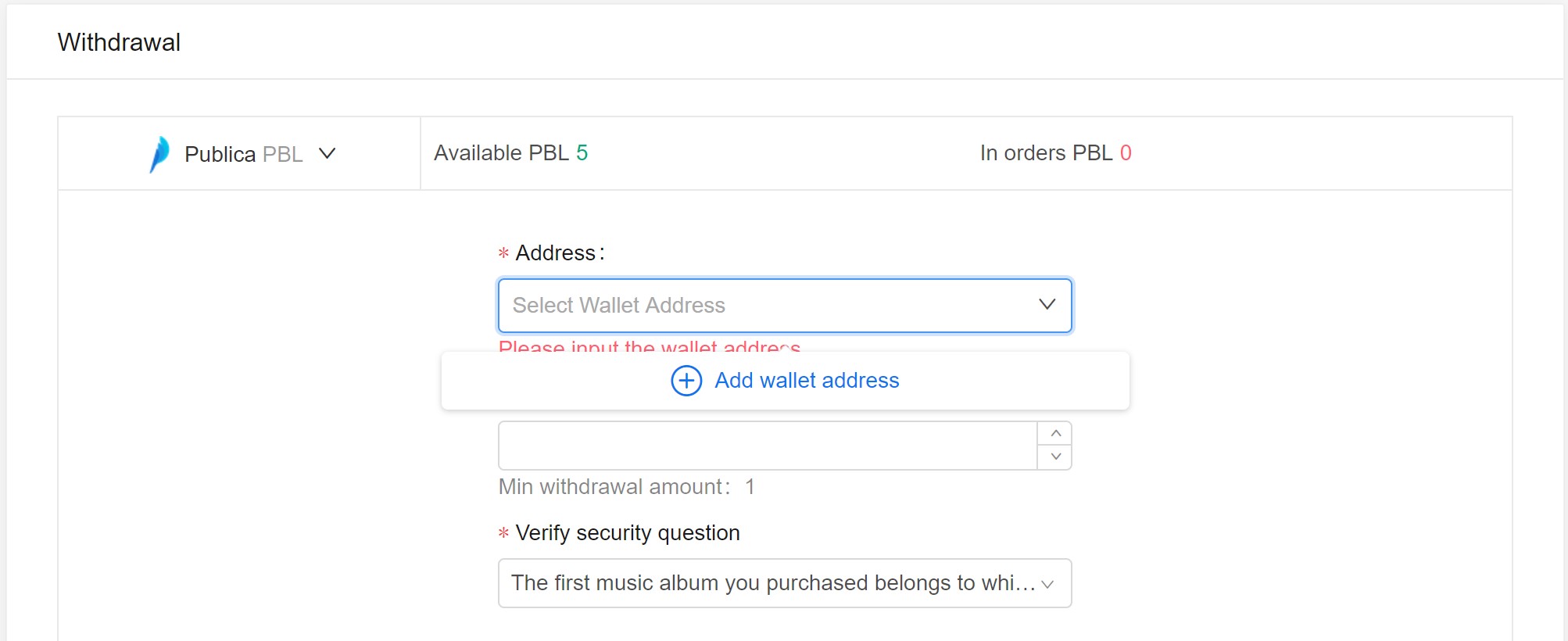Open the Select Wallet Address dropdown
The width and height of the screenshot is (1568, 641).
click(x=766, y=306)
